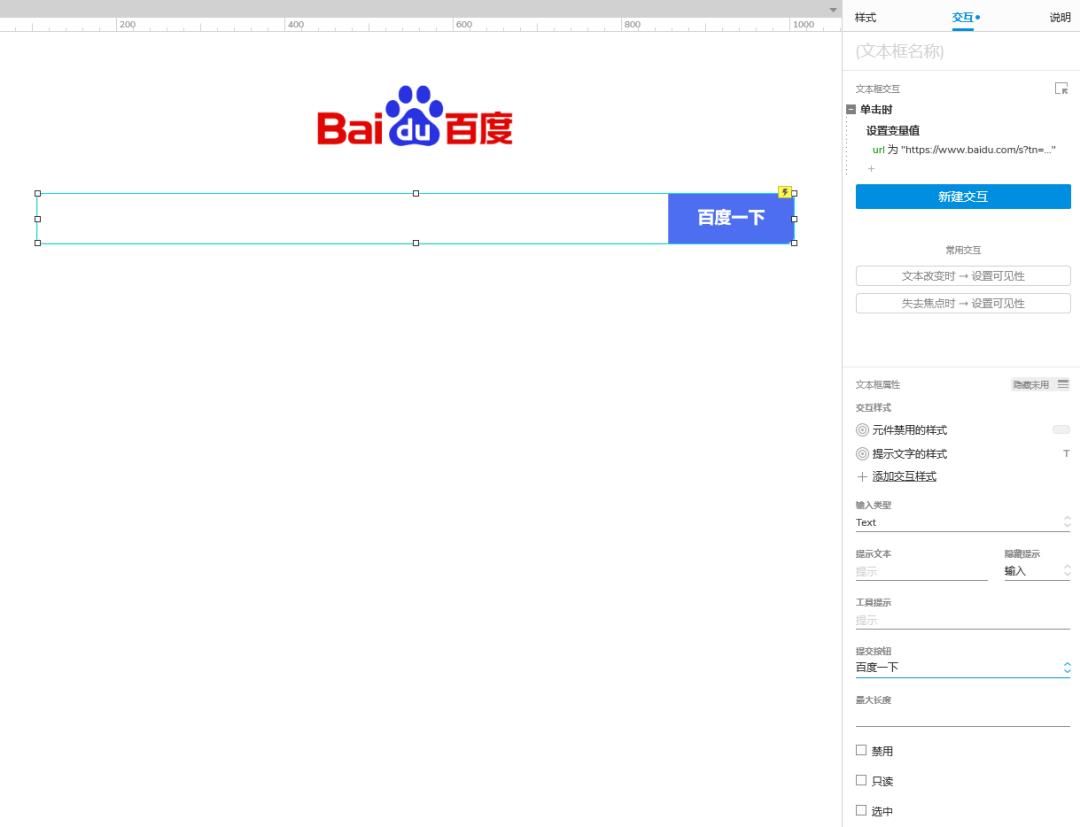Open the disabled style preview swatch

[1061, 430]
